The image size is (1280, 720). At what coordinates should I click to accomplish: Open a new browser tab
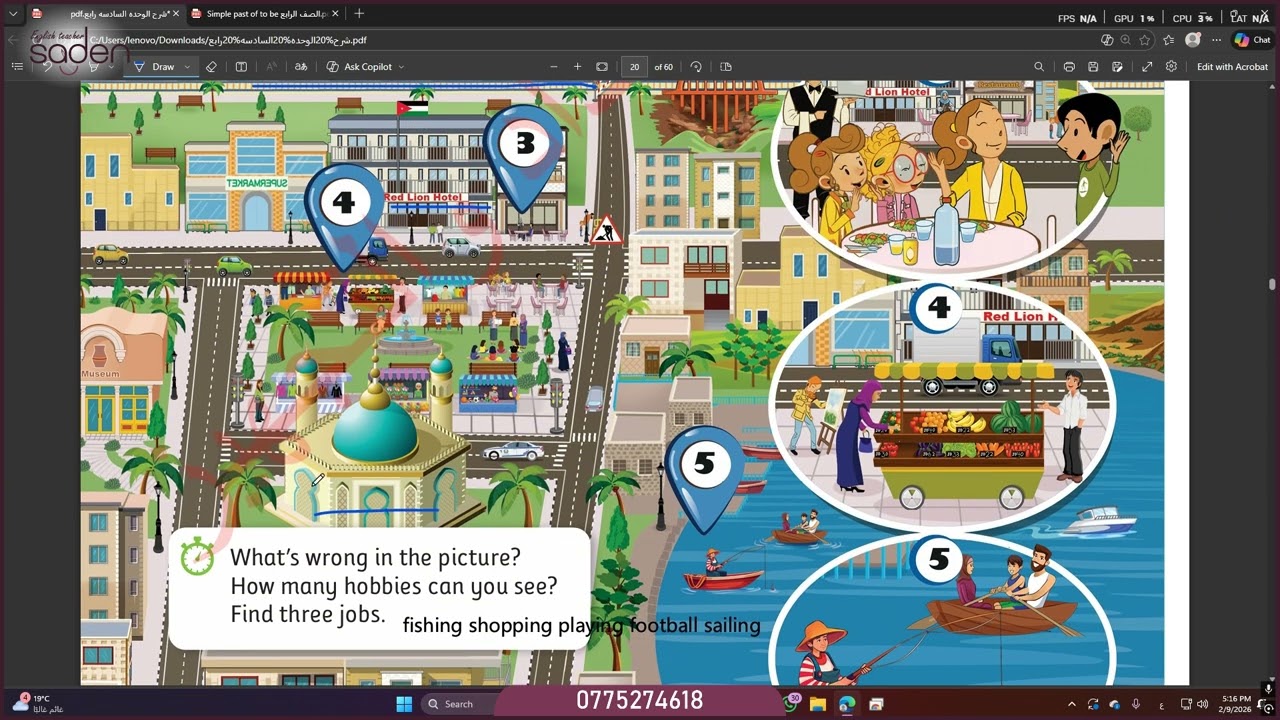point(359,14)
